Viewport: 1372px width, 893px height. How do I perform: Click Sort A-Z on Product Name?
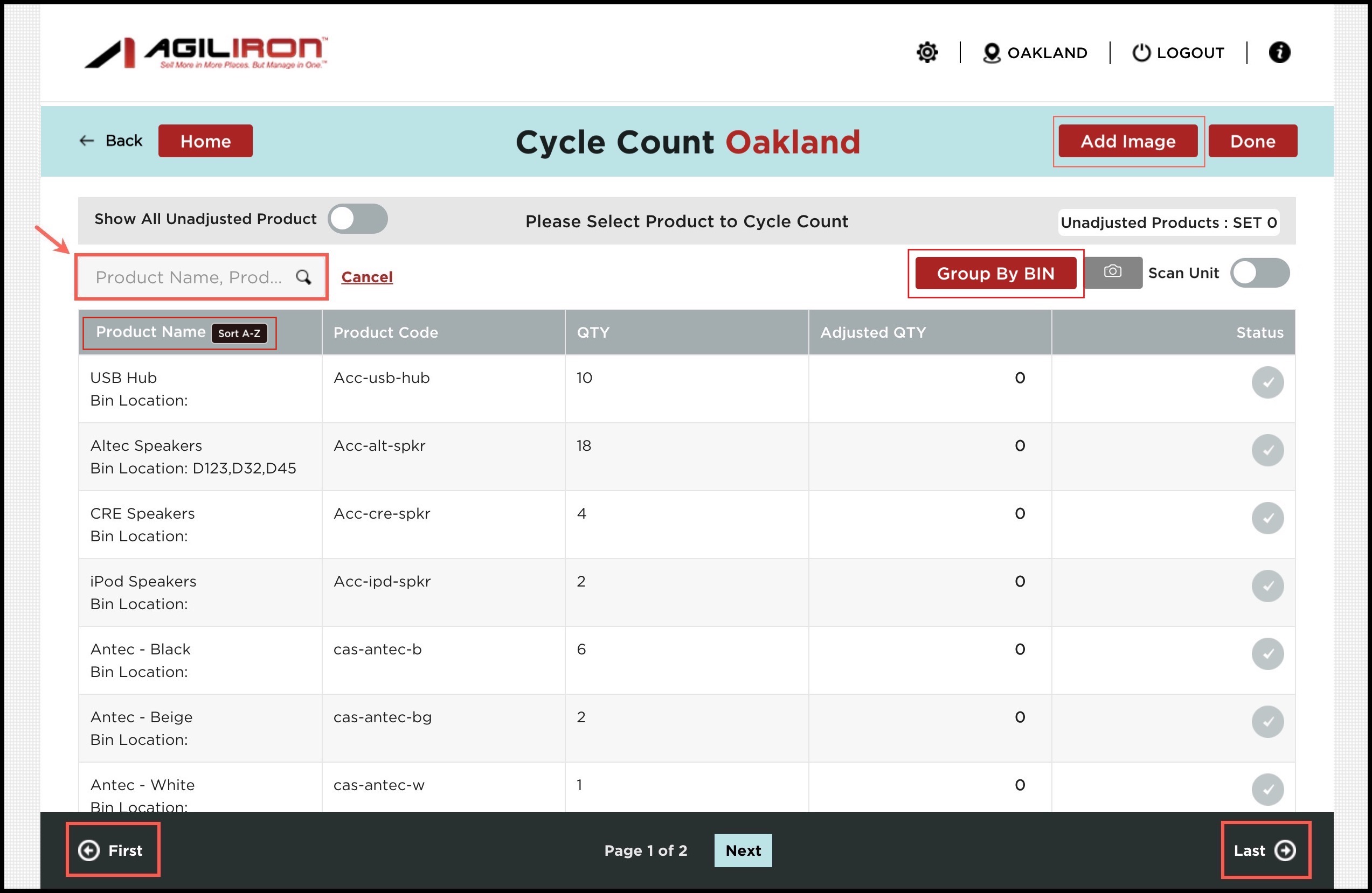pos(239,333)
